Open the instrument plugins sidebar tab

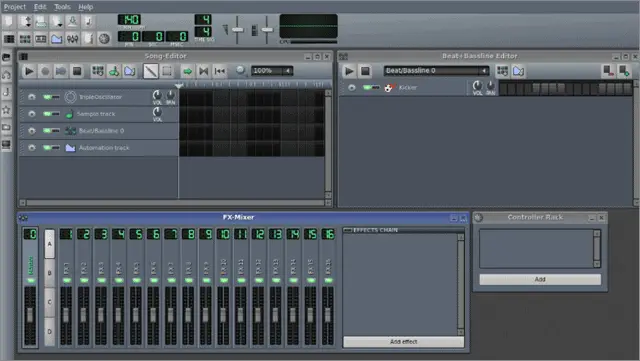coord(6,57)
